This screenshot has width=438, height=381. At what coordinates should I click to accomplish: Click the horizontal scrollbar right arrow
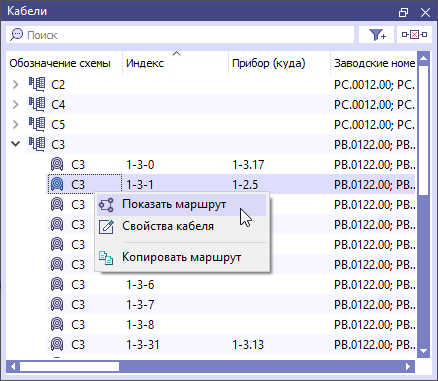point(408,367)
